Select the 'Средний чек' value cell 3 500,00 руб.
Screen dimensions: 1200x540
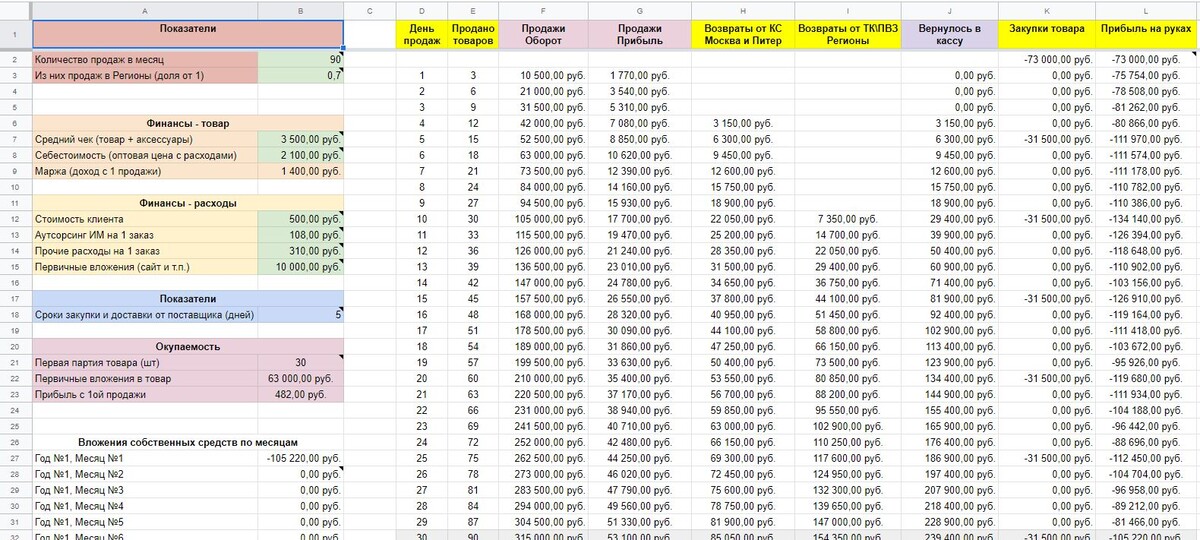(x=301, y=139)
